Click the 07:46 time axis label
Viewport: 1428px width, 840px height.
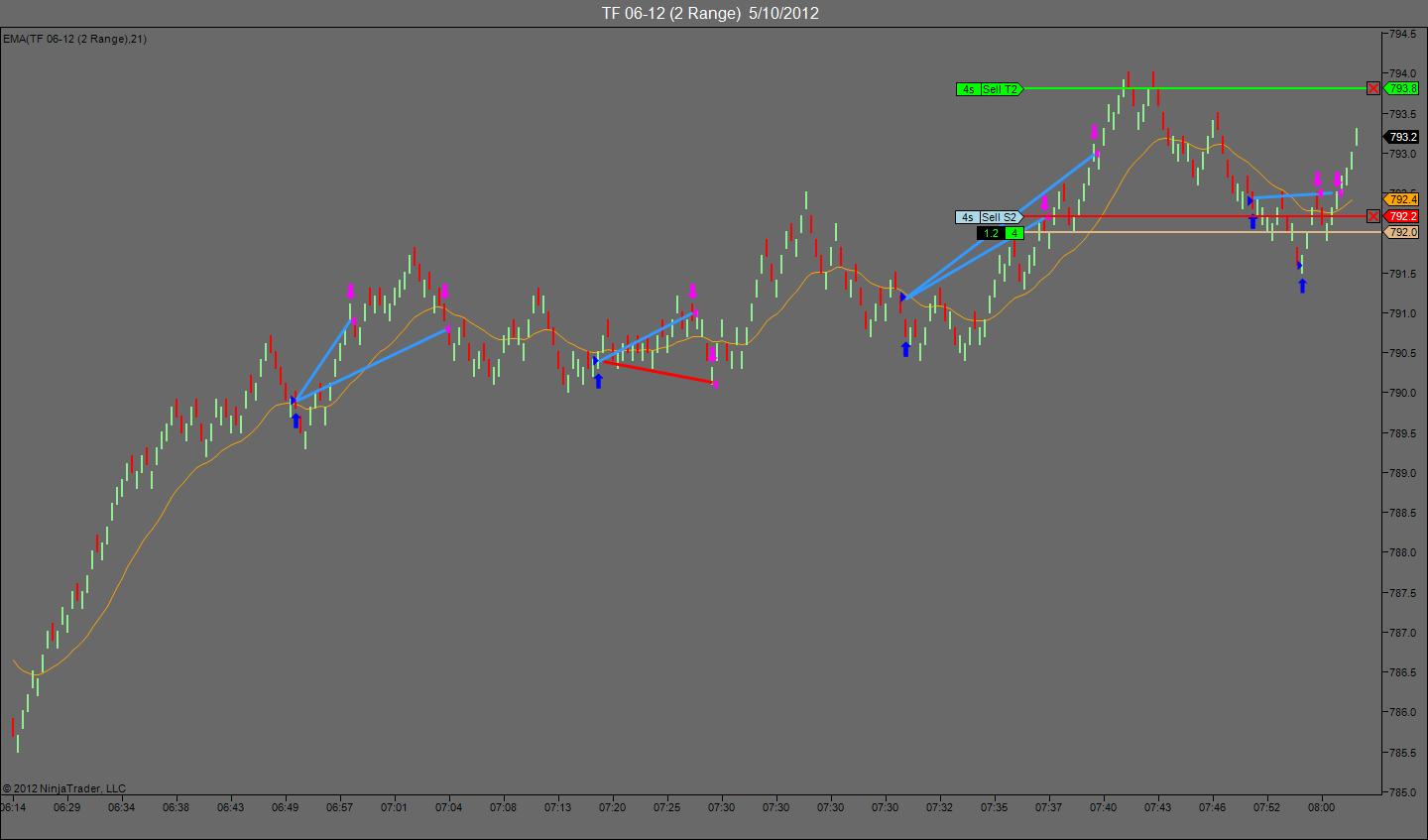1213,807
